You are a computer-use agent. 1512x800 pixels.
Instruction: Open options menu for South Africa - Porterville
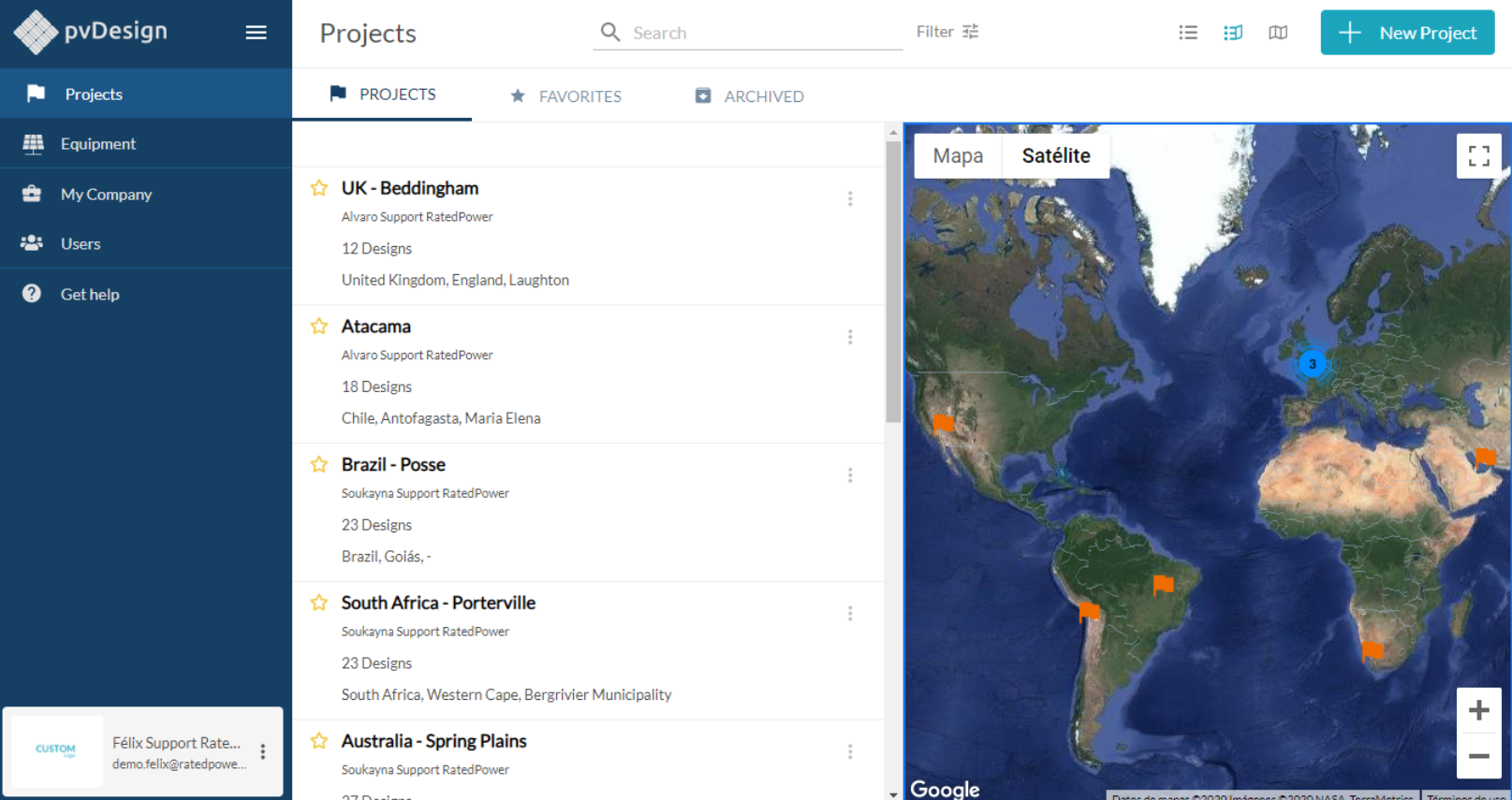(850, 613)
